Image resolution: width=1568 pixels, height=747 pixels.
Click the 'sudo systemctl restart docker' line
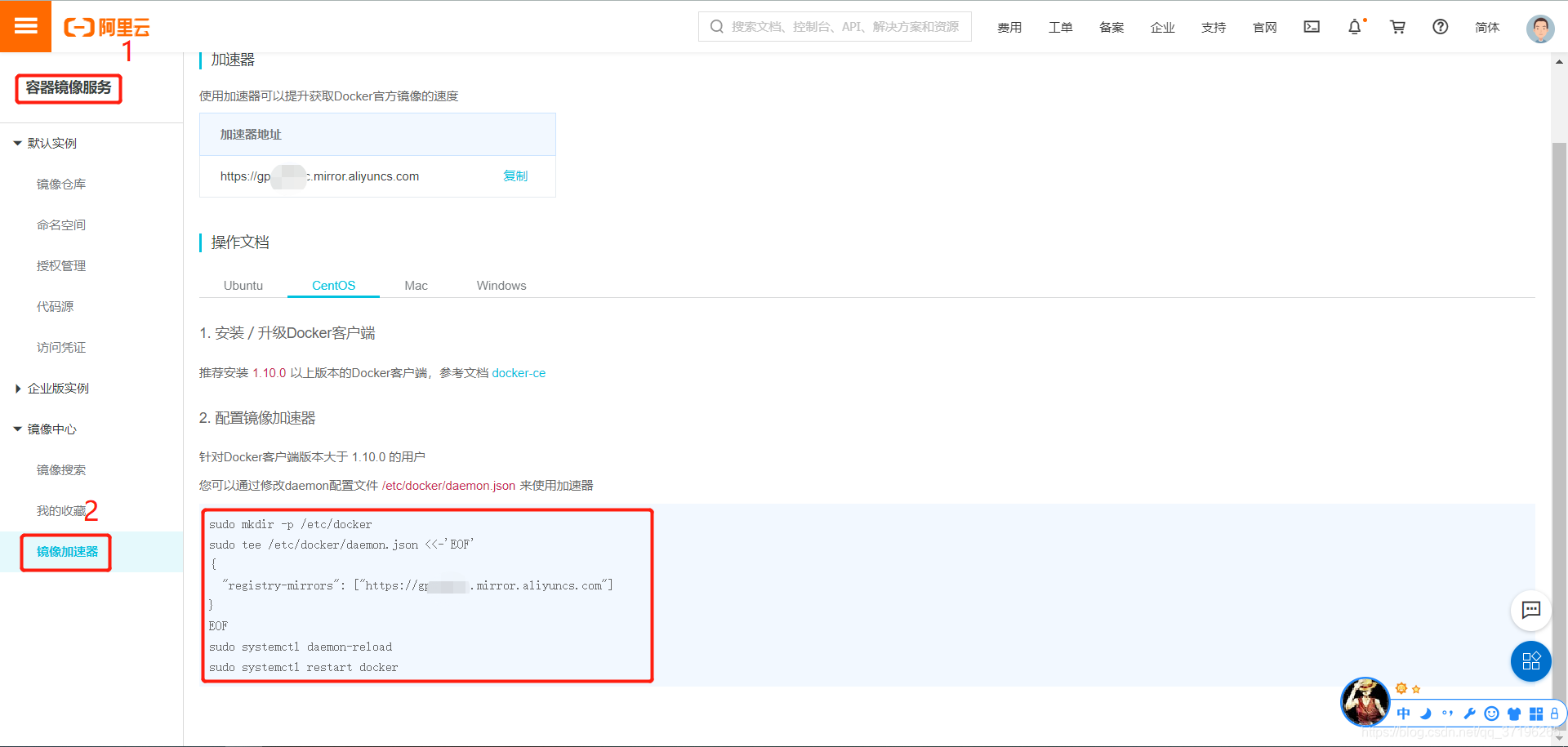tap(304, 667)
